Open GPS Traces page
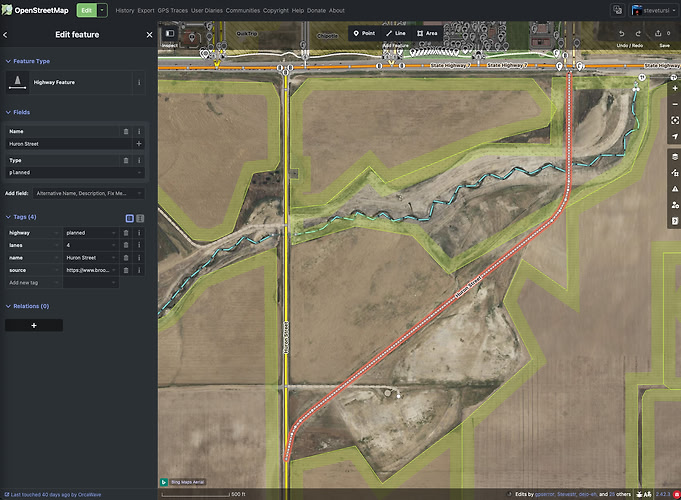Image resolution: width=681 pixels, height=500 pixels. pyautogui.click(x=172, y=10)
